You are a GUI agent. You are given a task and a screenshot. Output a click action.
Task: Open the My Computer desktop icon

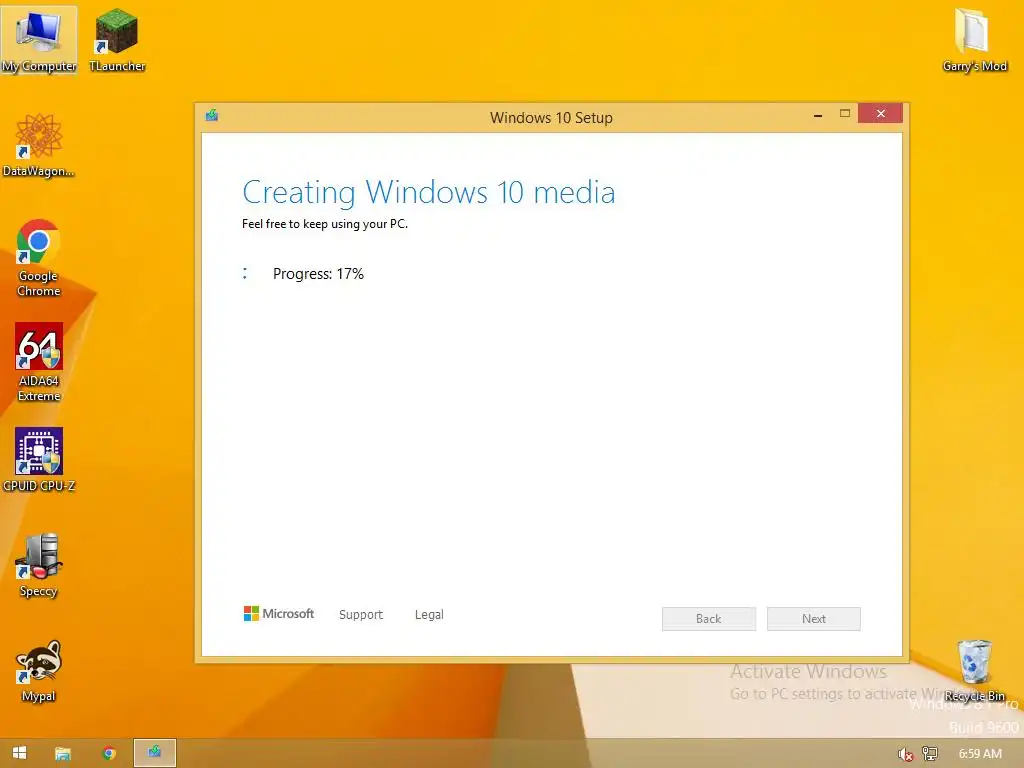click(39, 40)
